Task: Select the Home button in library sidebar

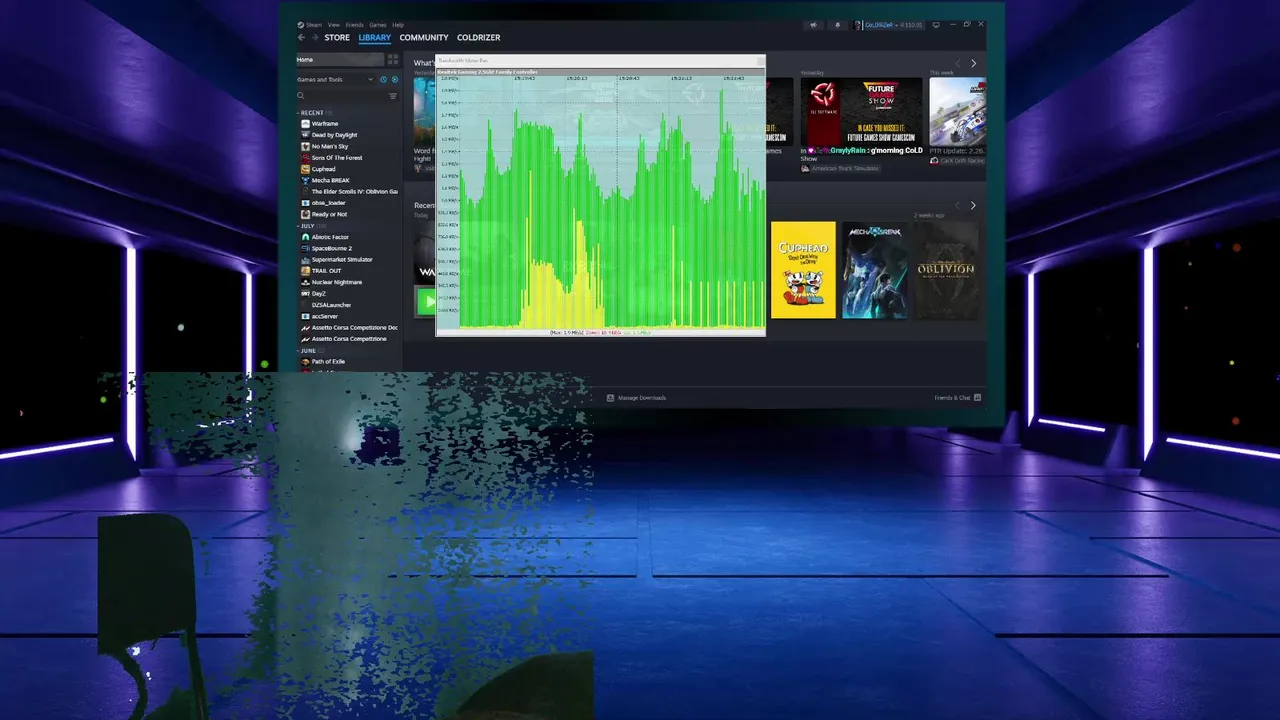Action: pos(340,60)
